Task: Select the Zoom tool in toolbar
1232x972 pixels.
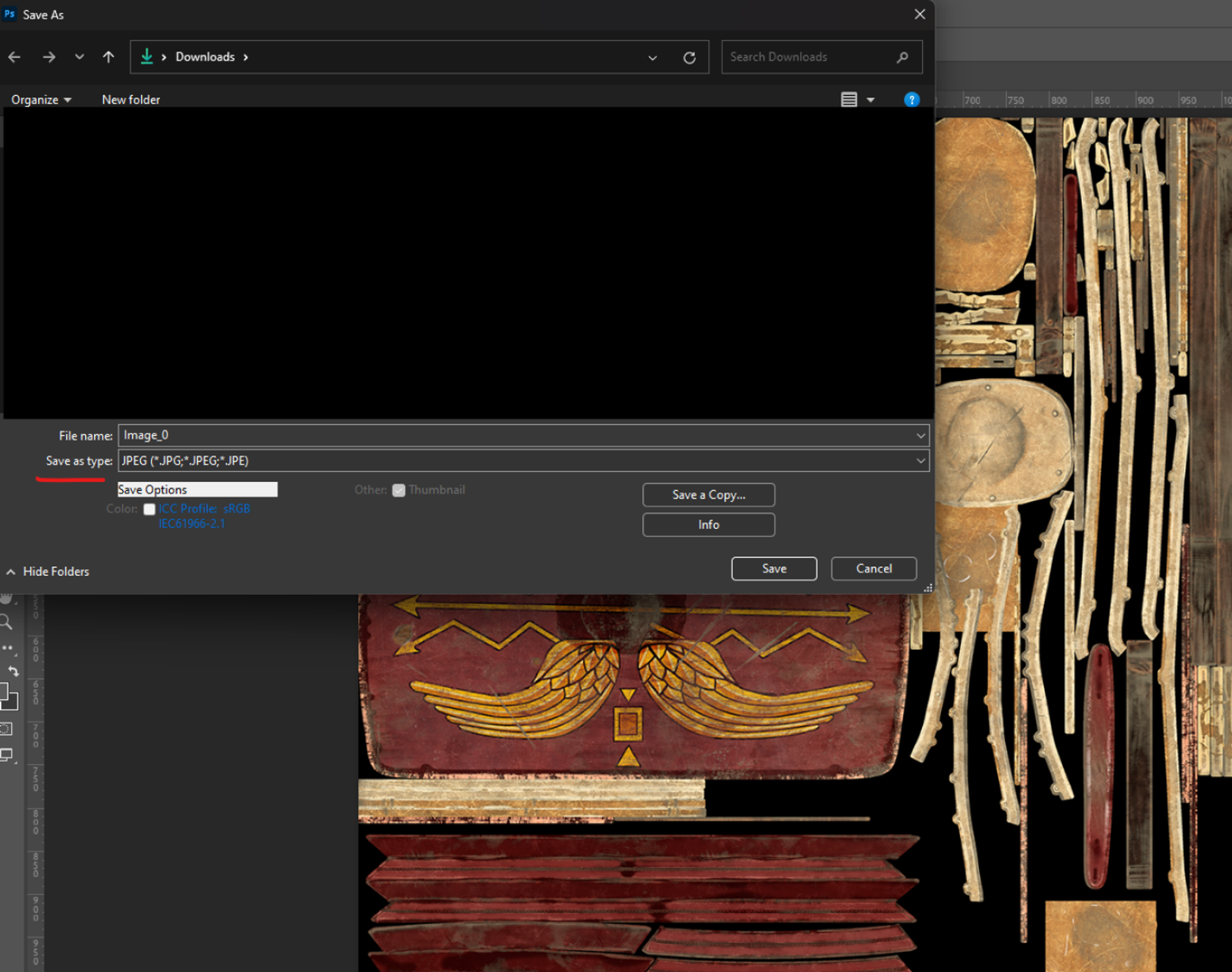Action: pos(6,622)
